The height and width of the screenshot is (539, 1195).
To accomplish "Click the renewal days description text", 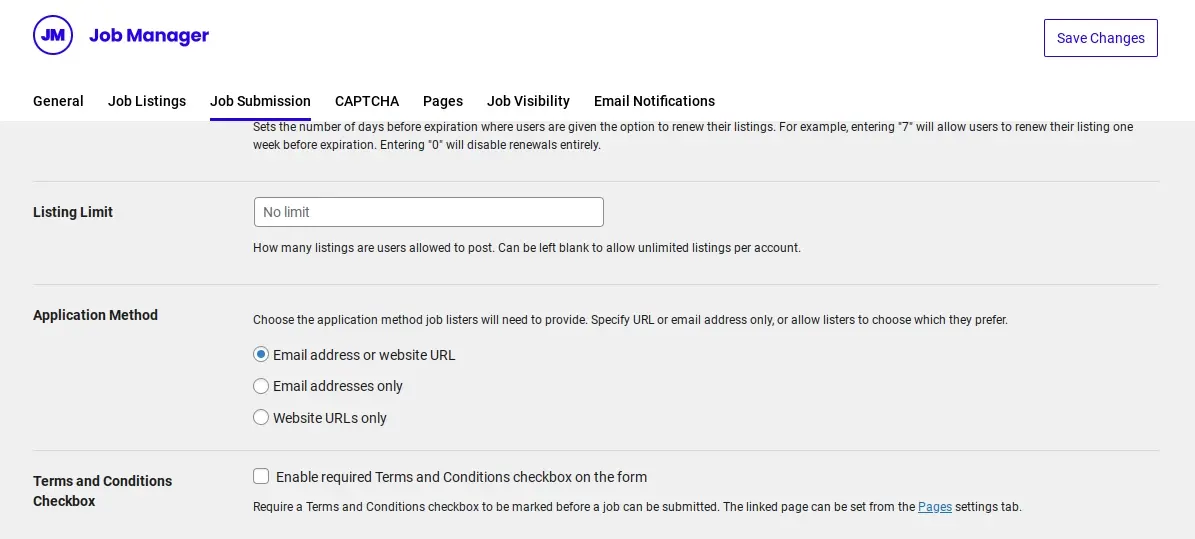I will click(x=693, y=136).
